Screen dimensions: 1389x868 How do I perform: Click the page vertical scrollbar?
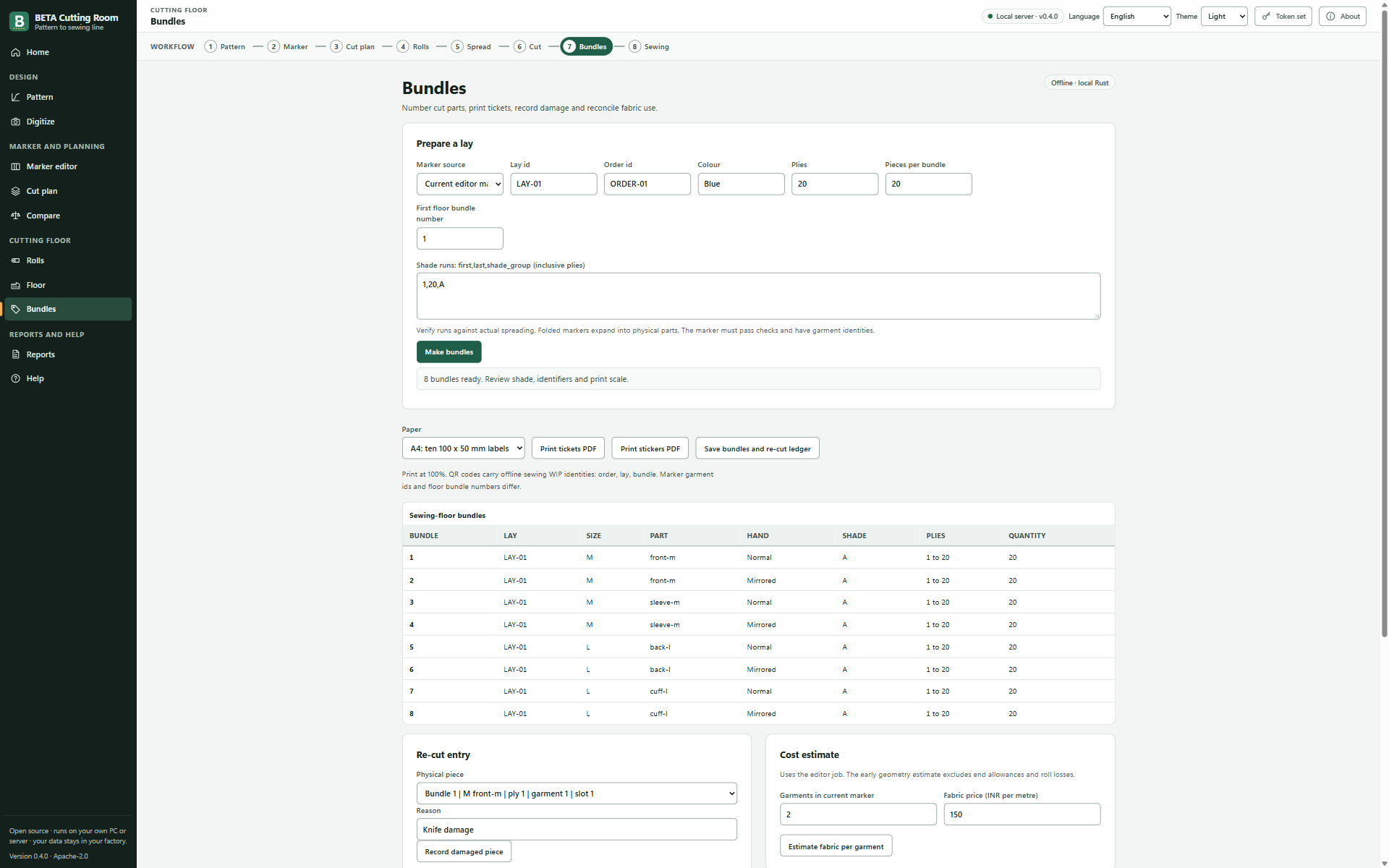pos(1384,325)
